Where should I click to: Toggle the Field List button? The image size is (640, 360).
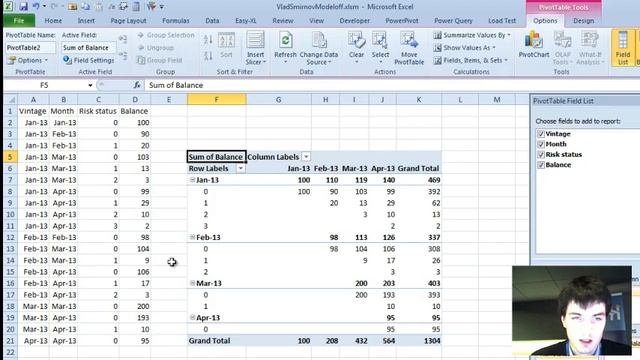pos(623,49)
